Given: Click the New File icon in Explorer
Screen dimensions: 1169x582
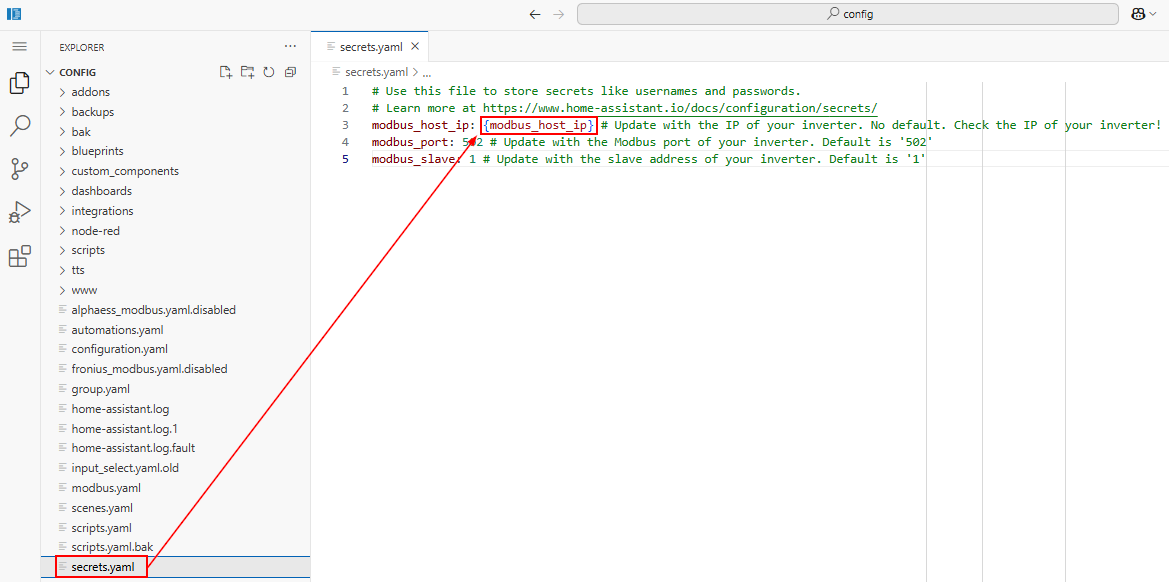Looking at the screenshot, I should [226, 72].
